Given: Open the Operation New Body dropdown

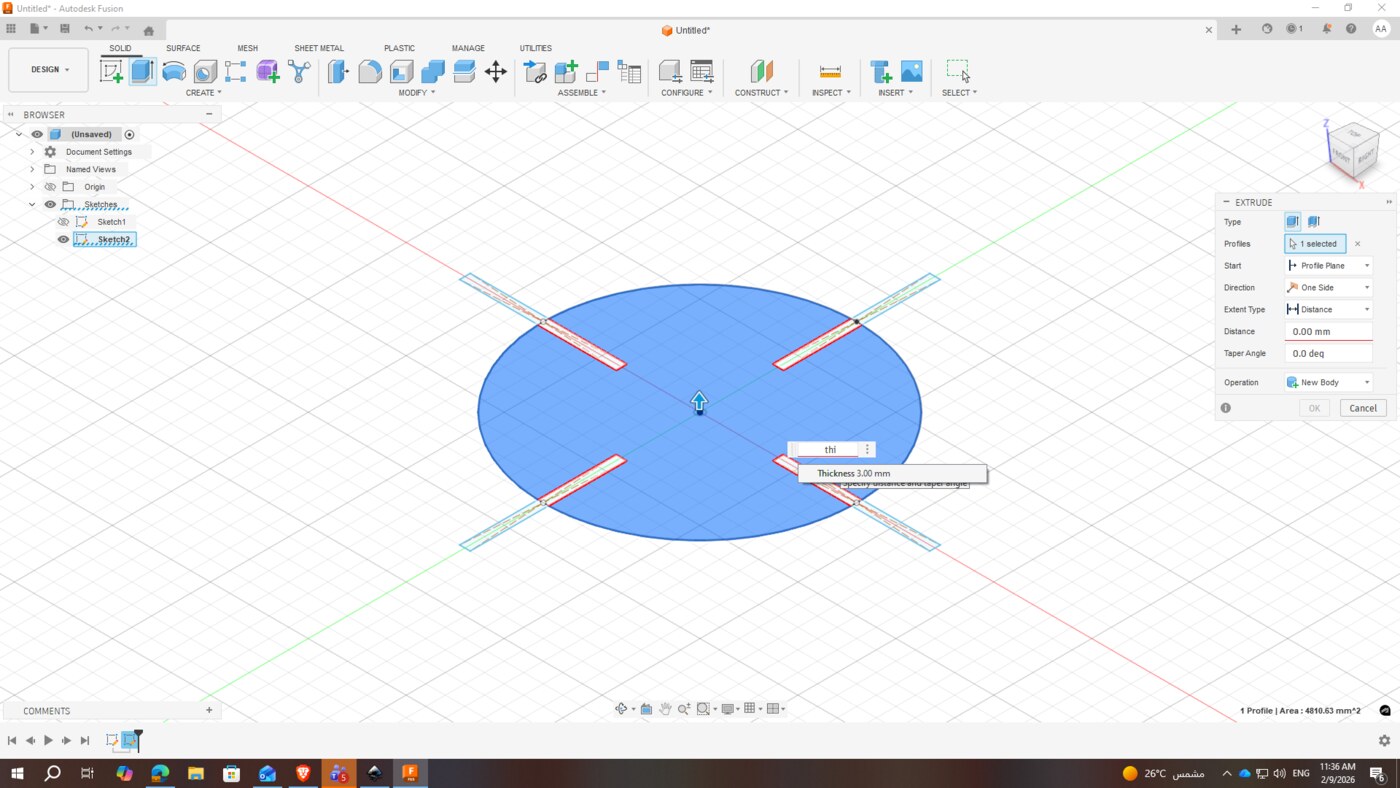Looking at the screenshot, I should click(1328, 382).
